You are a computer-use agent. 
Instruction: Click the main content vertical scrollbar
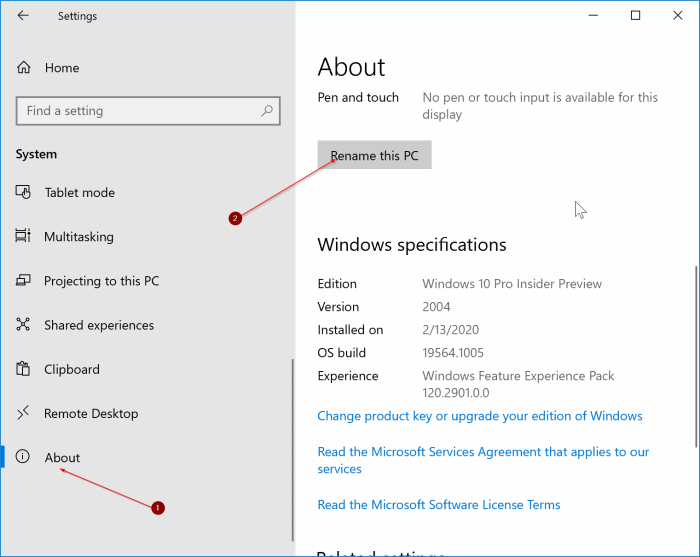(x=696, y=356)
